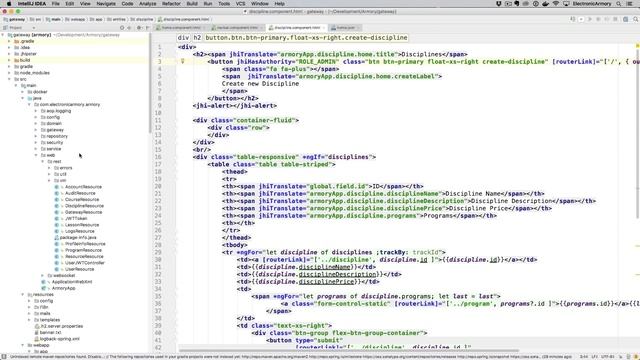The height and width of the screenshot is (360, 640).
Task: Click the Project panel vertical scrollbar
Action: coord(150,84)
